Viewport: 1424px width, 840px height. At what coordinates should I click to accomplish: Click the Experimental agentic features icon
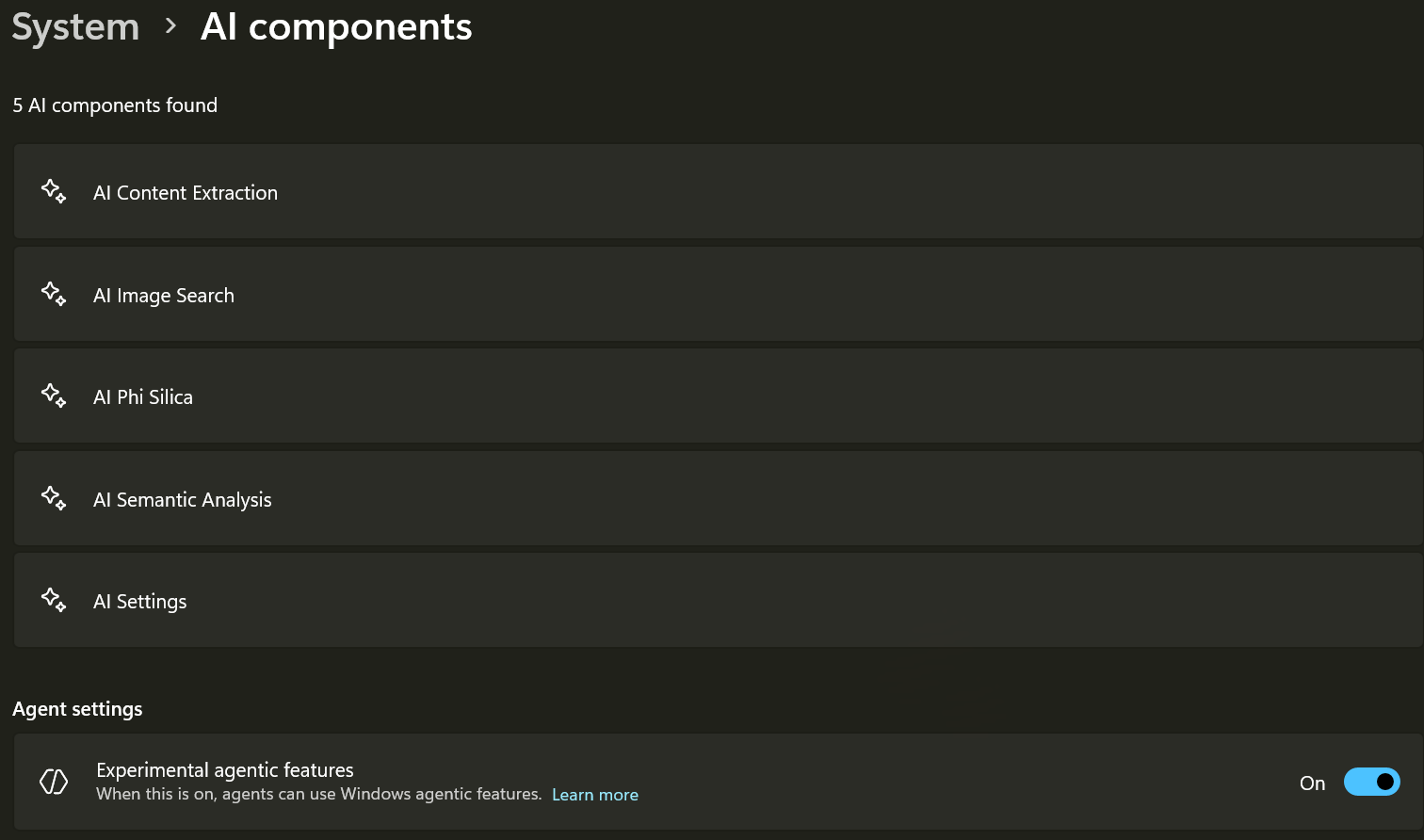click(x=54, y=782)
